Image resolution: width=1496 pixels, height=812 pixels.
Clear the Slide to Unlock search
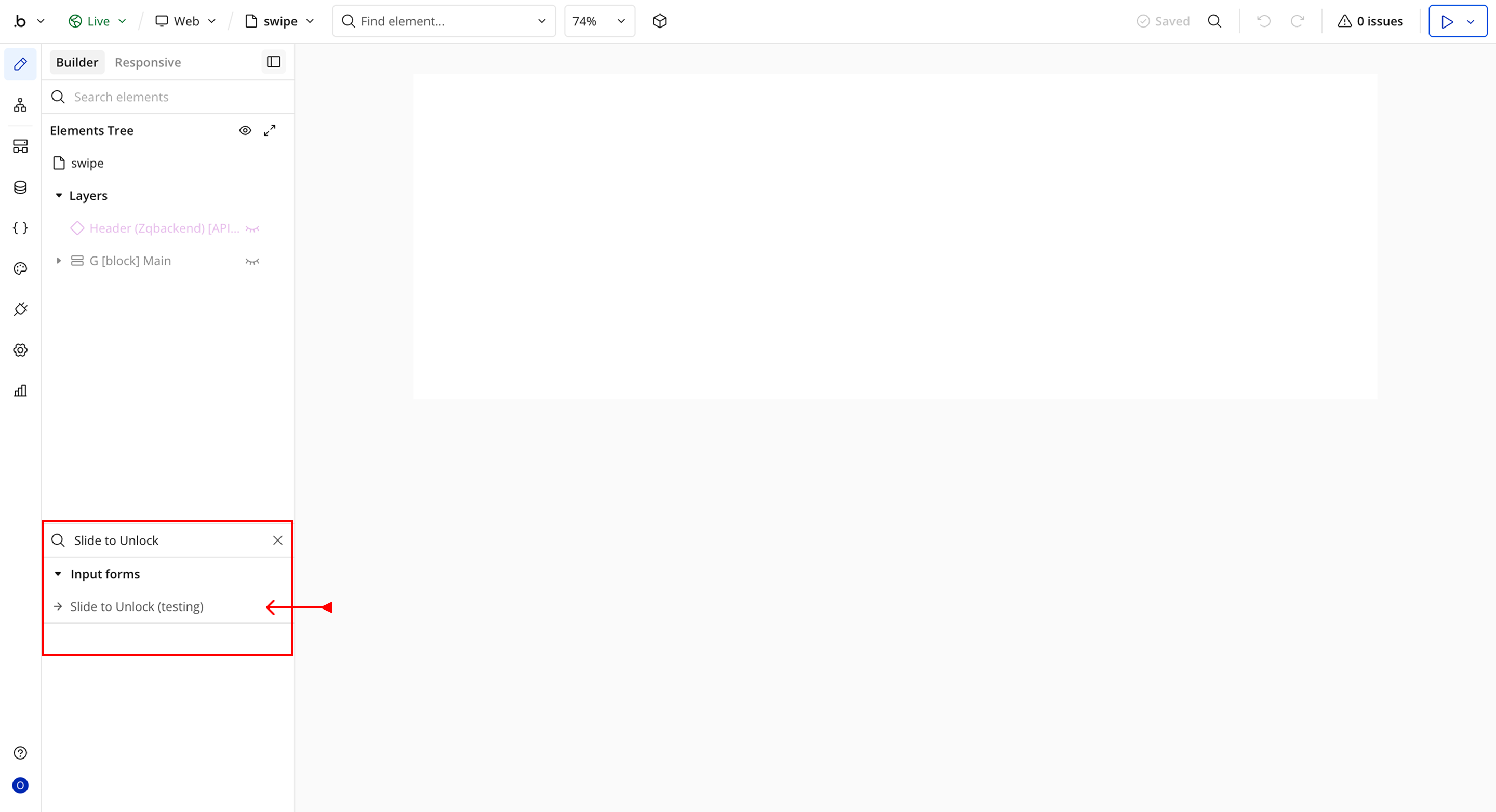pyautogui.click(x=277, y=540)
